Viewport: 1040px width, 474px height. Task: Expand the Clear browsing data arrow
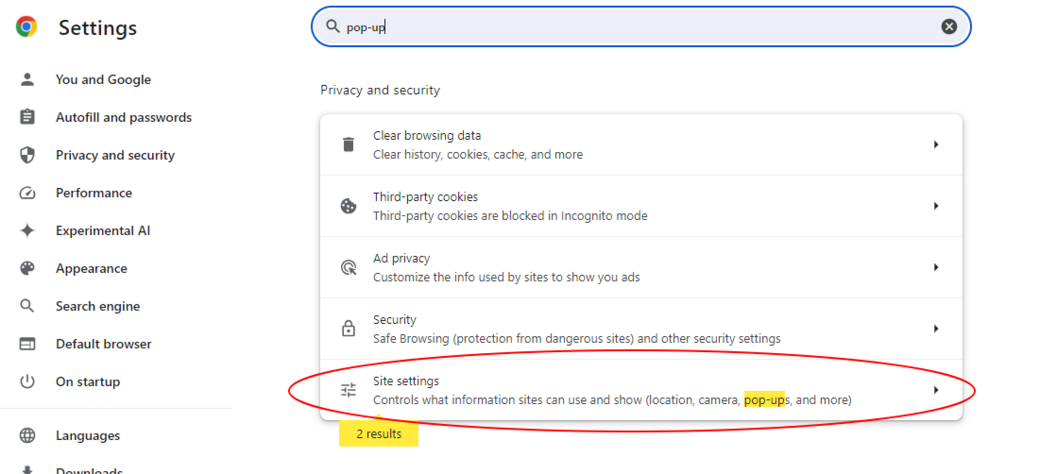(x=936, y=145)
